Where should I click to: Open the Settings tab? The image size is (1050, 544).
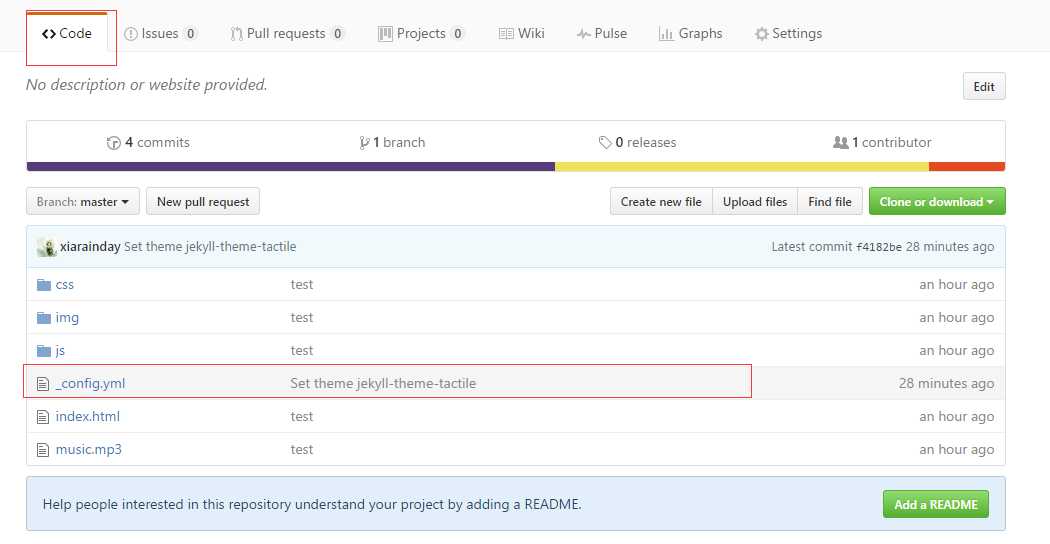[788, 33]
